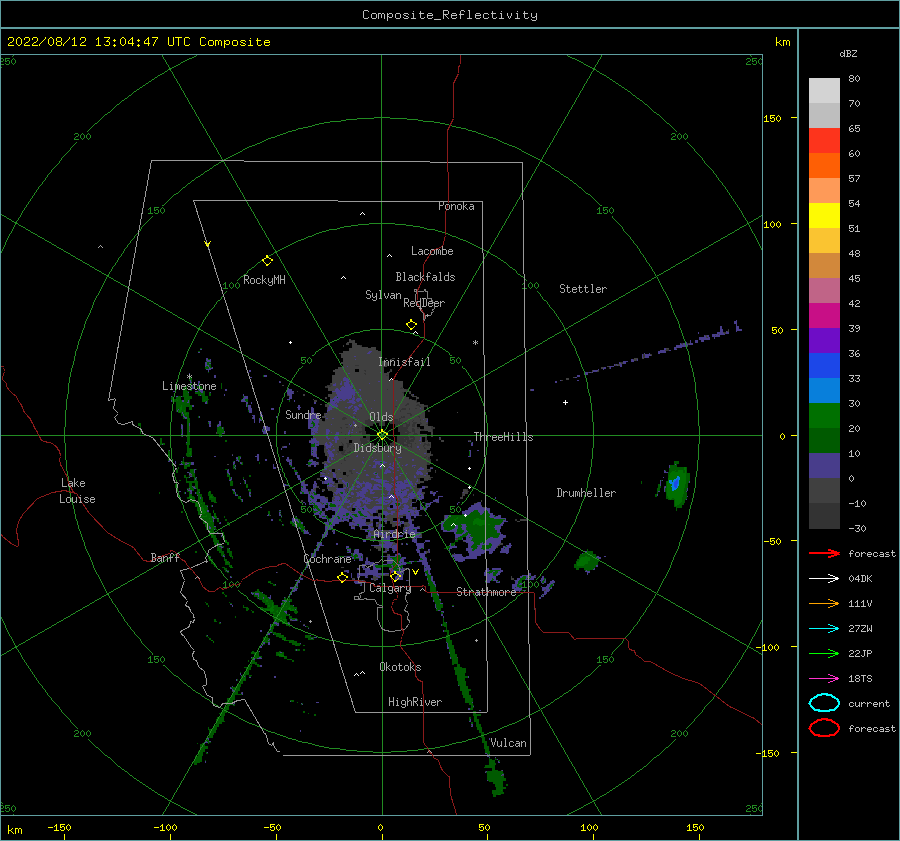Click the Cochrane label
Image resolution: width=900 pixels, height=841 pixels.
pyautogui.click(x=327, y=559)
